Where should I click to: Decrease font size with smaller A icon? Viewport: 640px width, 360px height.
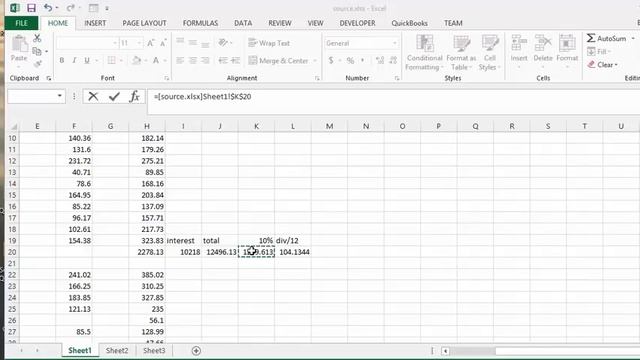tap(163, 43)
